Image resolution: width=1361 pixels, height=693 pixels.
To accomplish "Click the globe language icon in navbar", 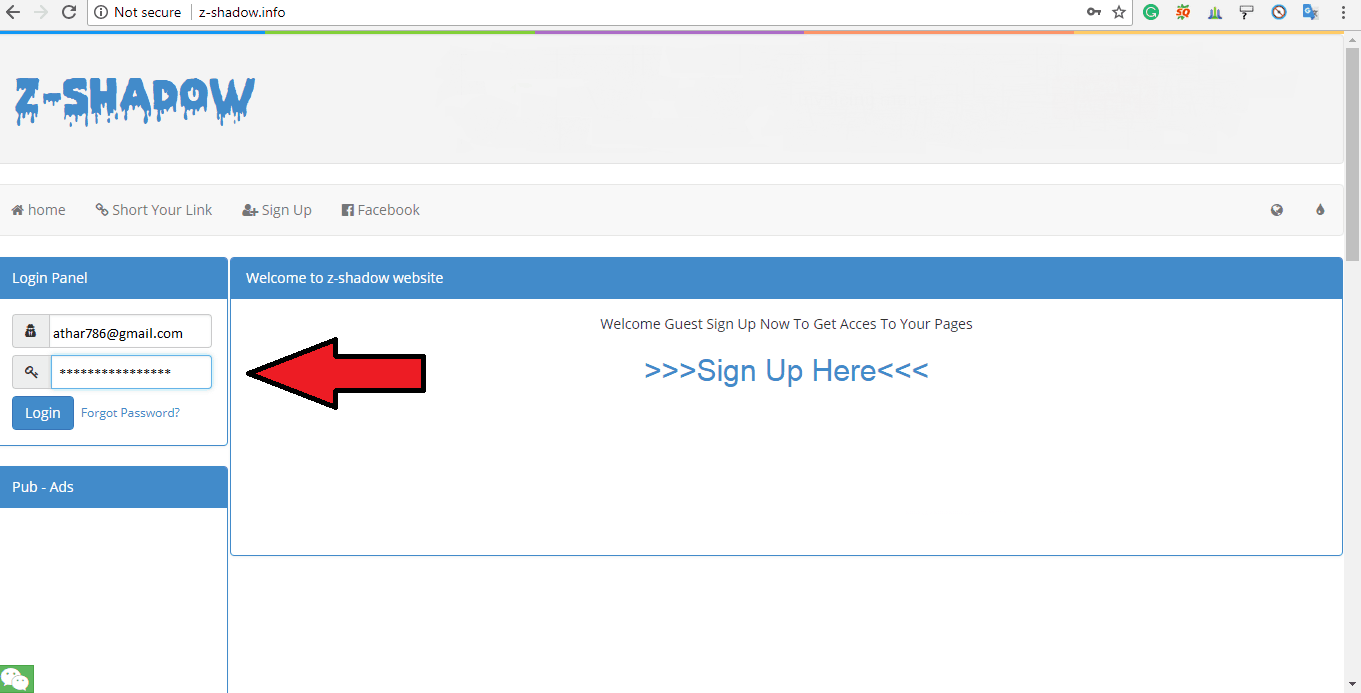I will (1276, 210).
